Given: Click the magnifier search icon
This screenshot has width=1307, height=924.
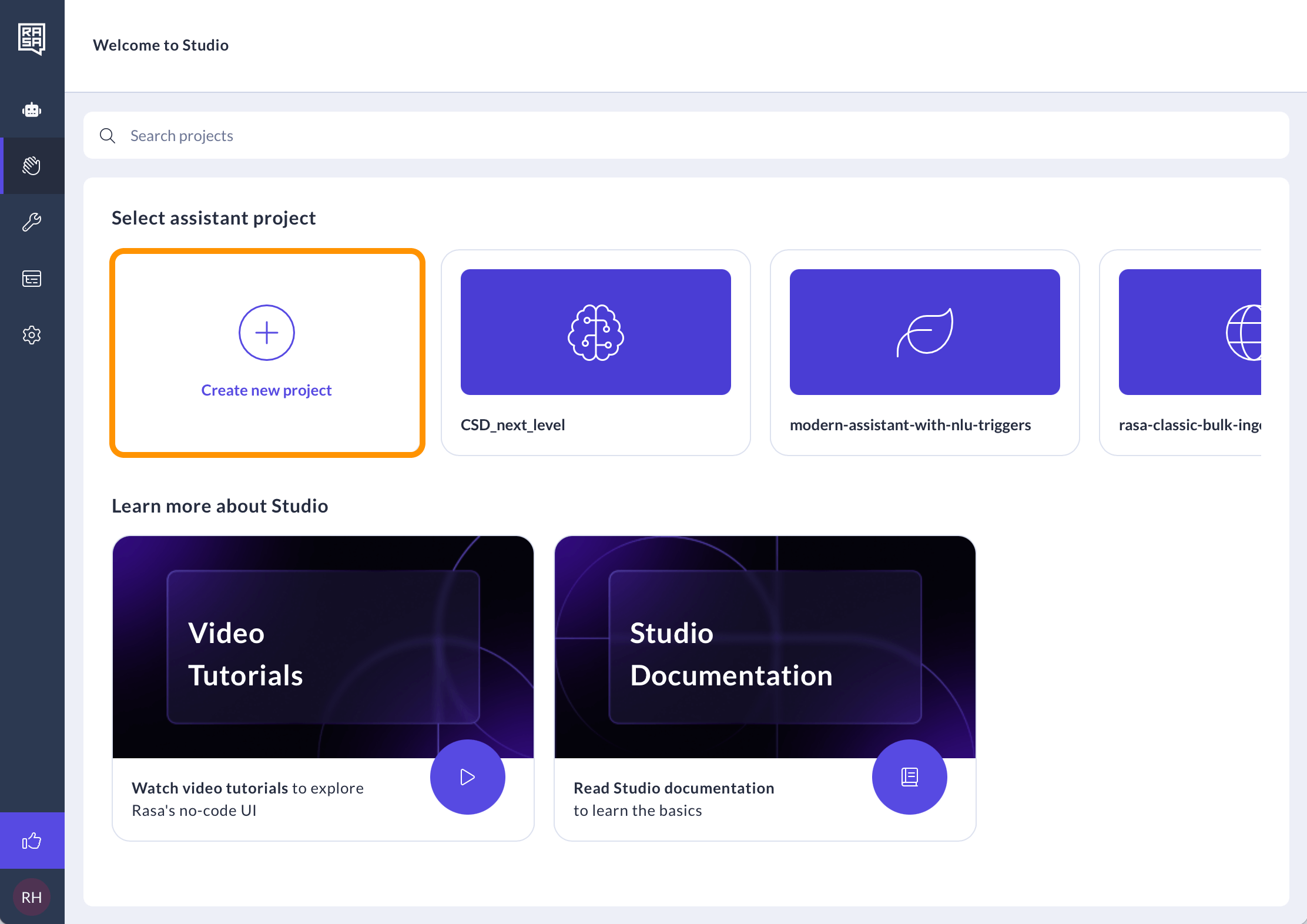Looking at the screenshot, I should pos(108,136).
